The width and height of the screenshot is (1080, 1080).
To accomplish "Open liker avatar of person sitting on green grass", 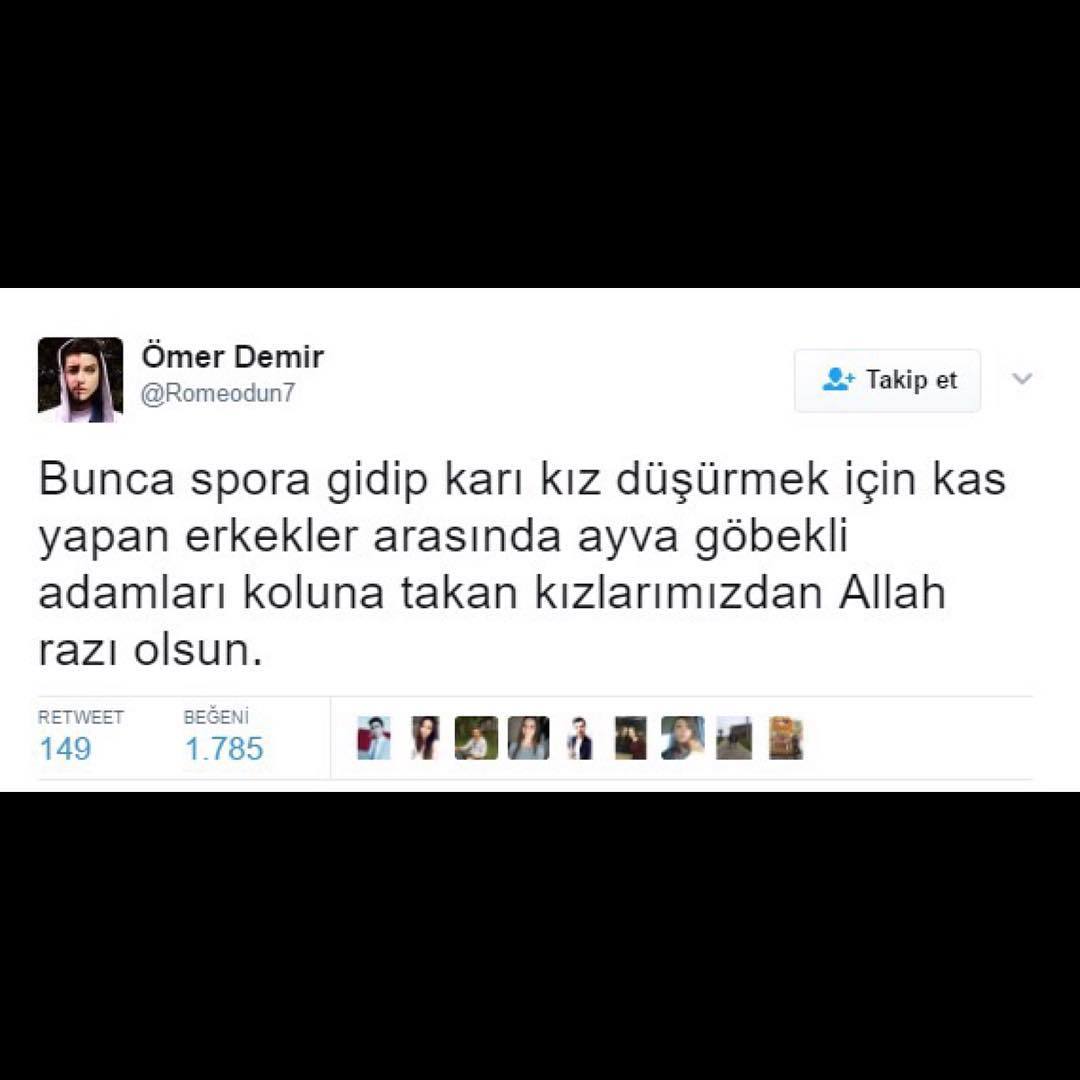I will [x=476, y=738].
